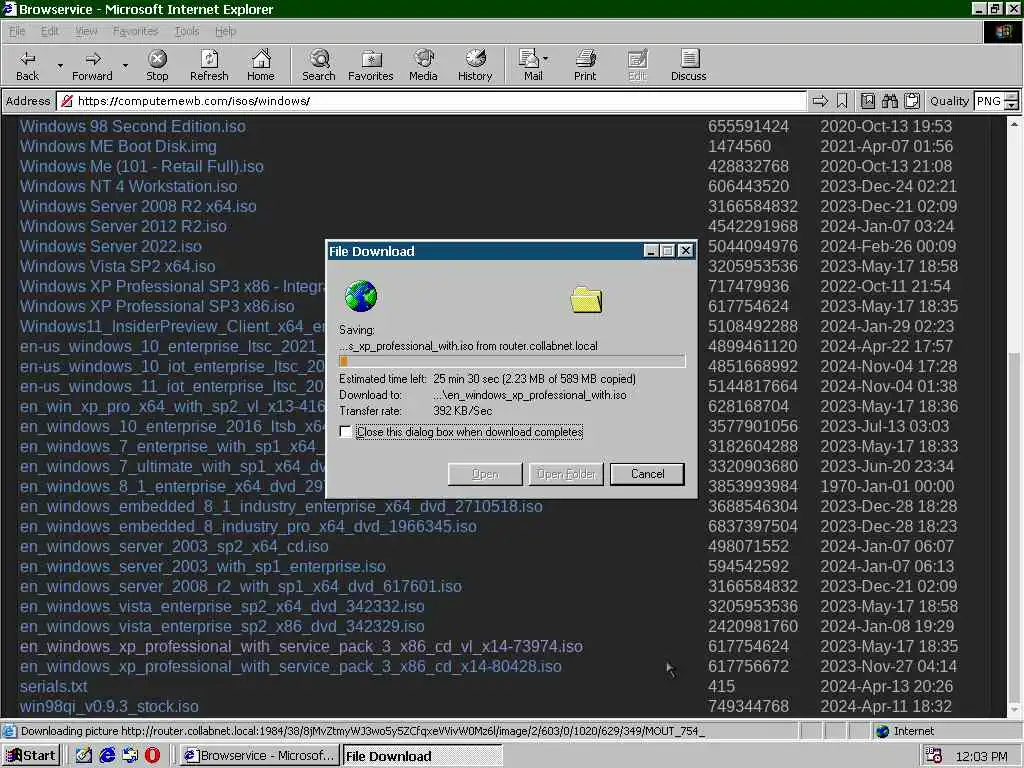Launch Internet Explorer from quick launch

[x=107, y=756]
